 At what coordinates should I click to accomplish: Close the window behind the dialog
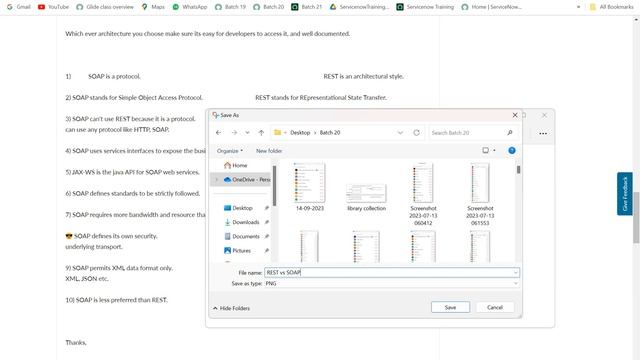544,116
